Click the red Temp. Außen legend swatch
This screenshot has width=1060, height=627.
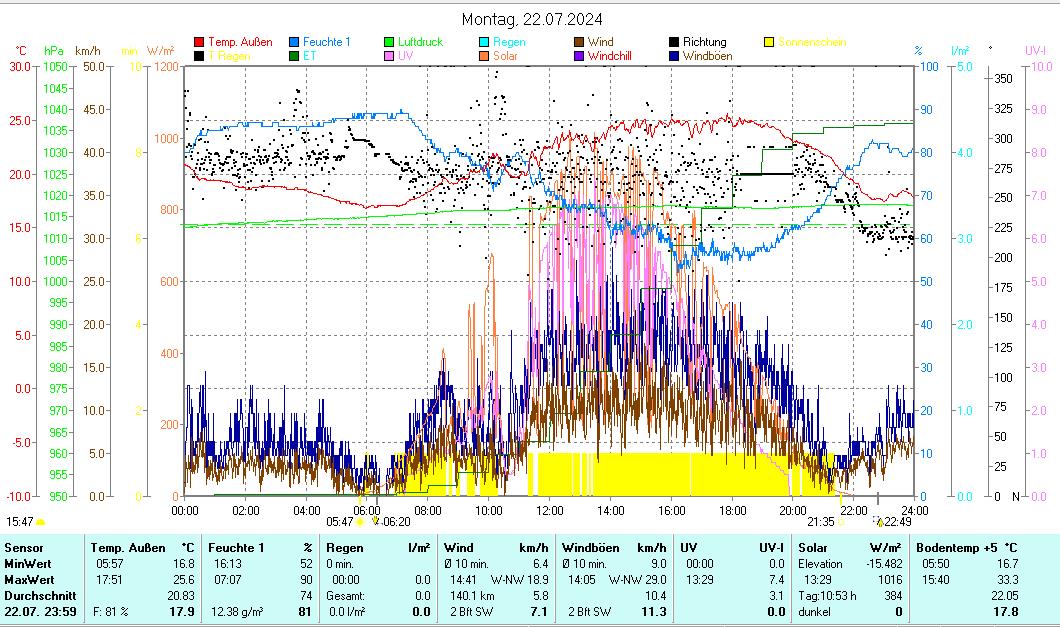click(x=198, y=43)
